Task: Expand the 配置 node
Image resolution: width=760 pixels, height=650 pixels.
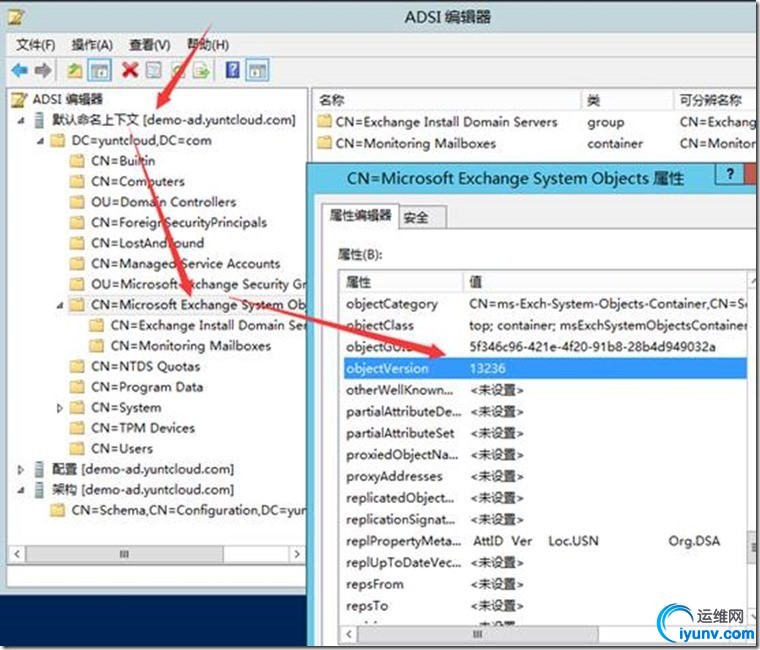Action: 20,470
